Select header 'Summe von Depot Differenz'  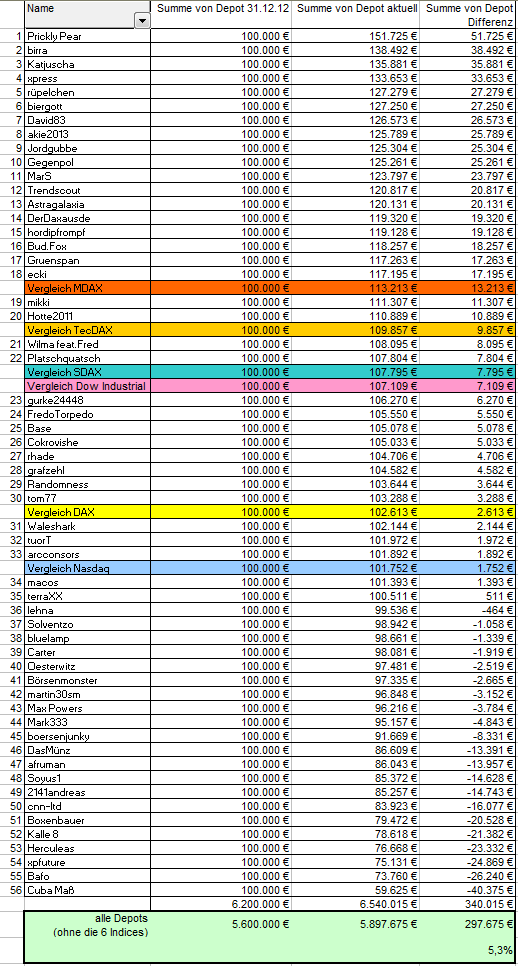(469, 15)
